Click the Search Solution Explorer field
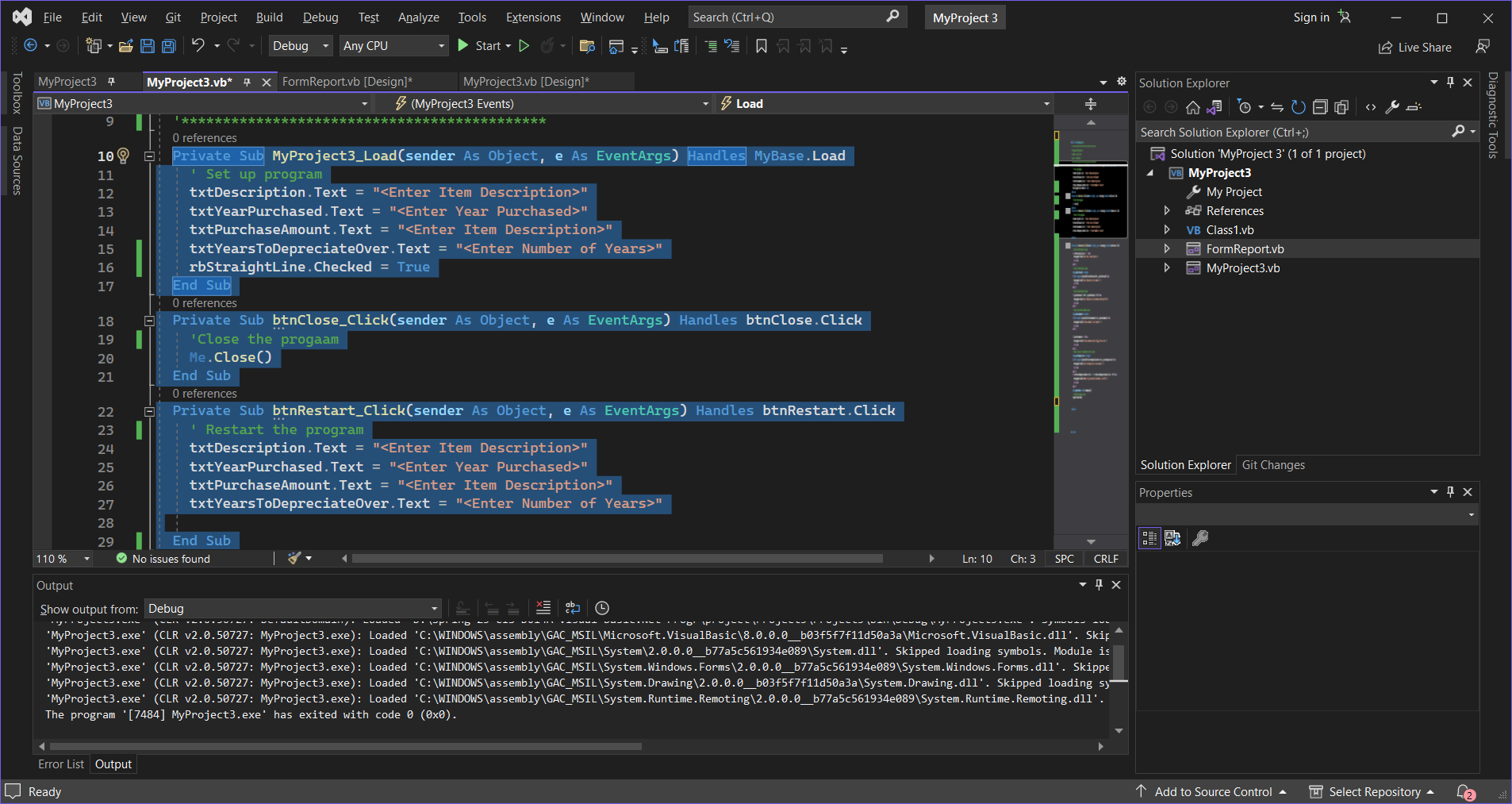Viewport: 1512px width, 804px height. coord(1293,133)
